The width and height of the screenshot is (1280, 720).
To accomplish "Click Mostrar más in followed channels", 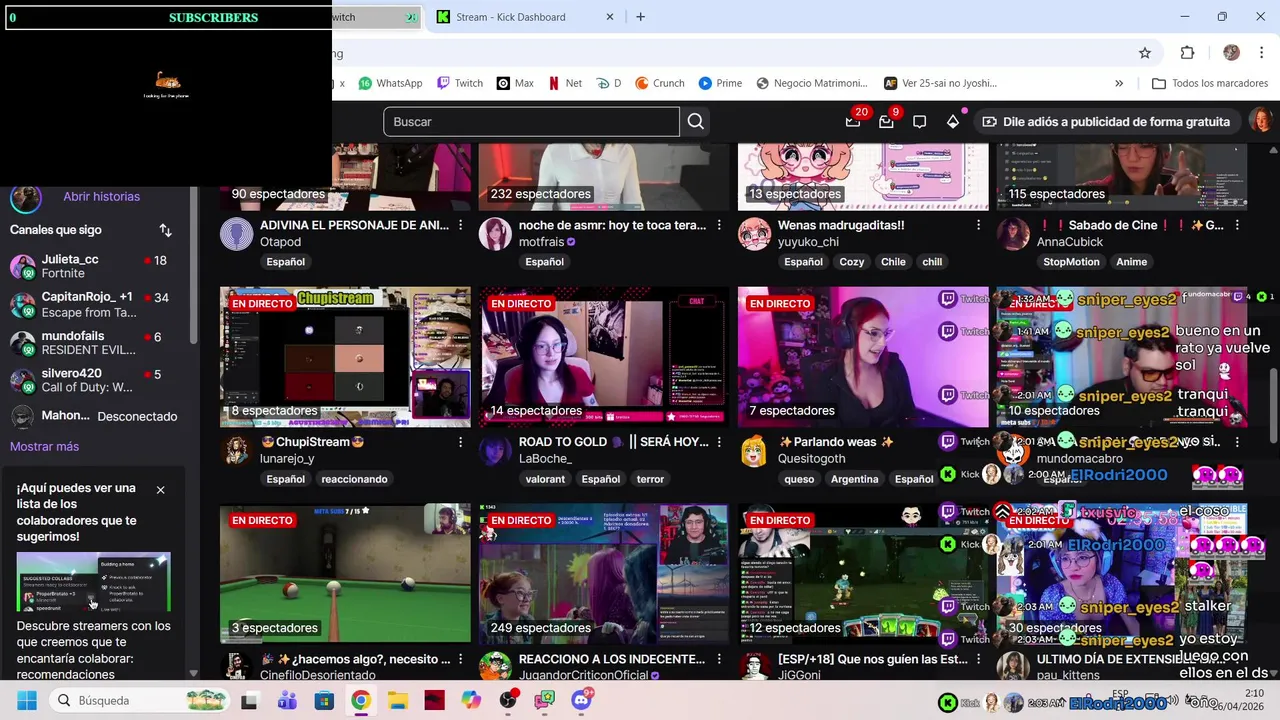I will click(x=44, y=447).
